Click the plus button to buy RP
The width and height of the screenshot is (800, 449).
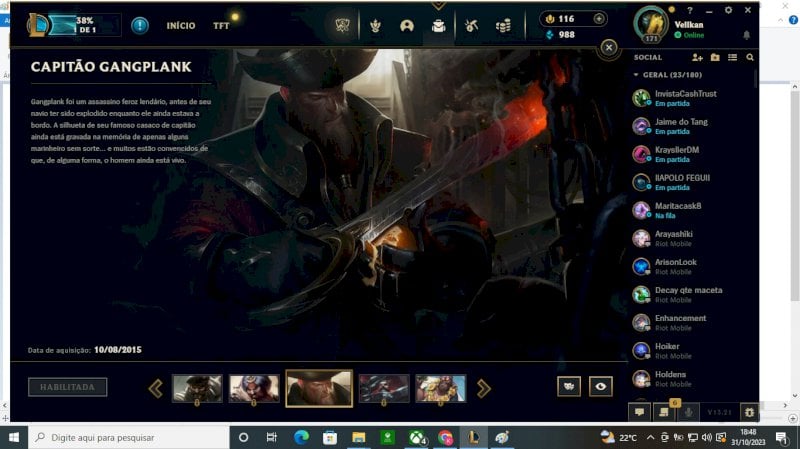599,19
